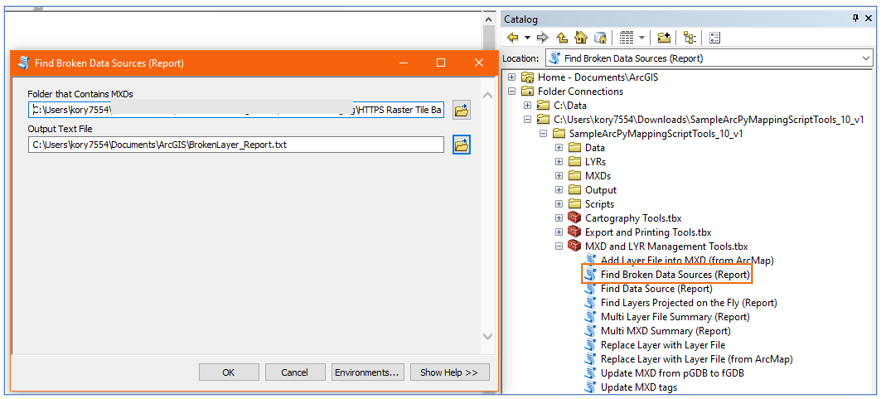Select Find Broken Data Sources (Report) tool
This screenshot has width=883, height=399.
pyautogui.click(x=675, y=275)
